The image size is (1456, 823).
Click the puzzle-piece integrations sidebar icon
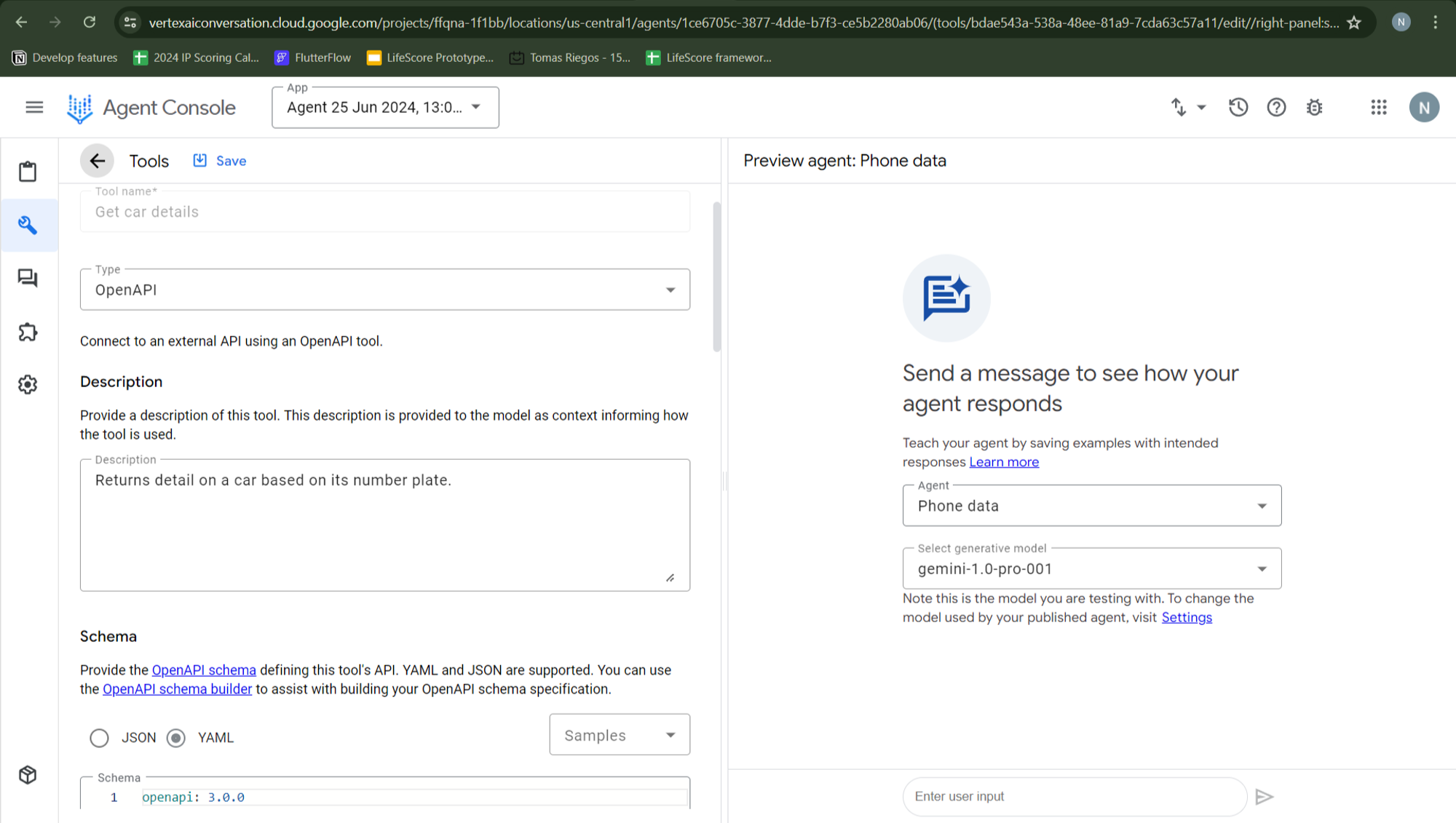[28, 332]
